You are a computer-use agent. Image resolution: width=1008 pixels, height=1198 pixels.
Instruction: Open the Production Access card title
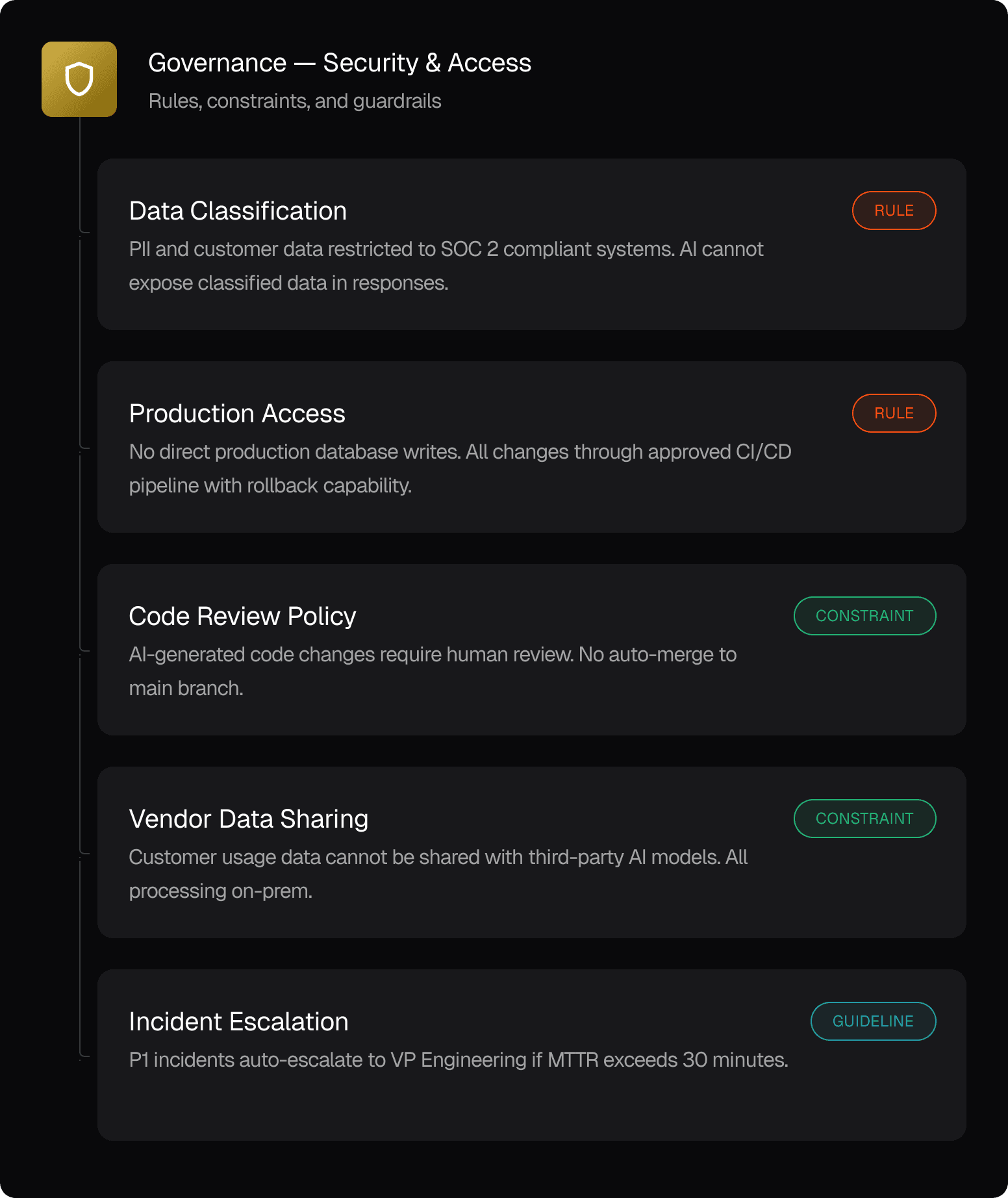pos(237,414)
